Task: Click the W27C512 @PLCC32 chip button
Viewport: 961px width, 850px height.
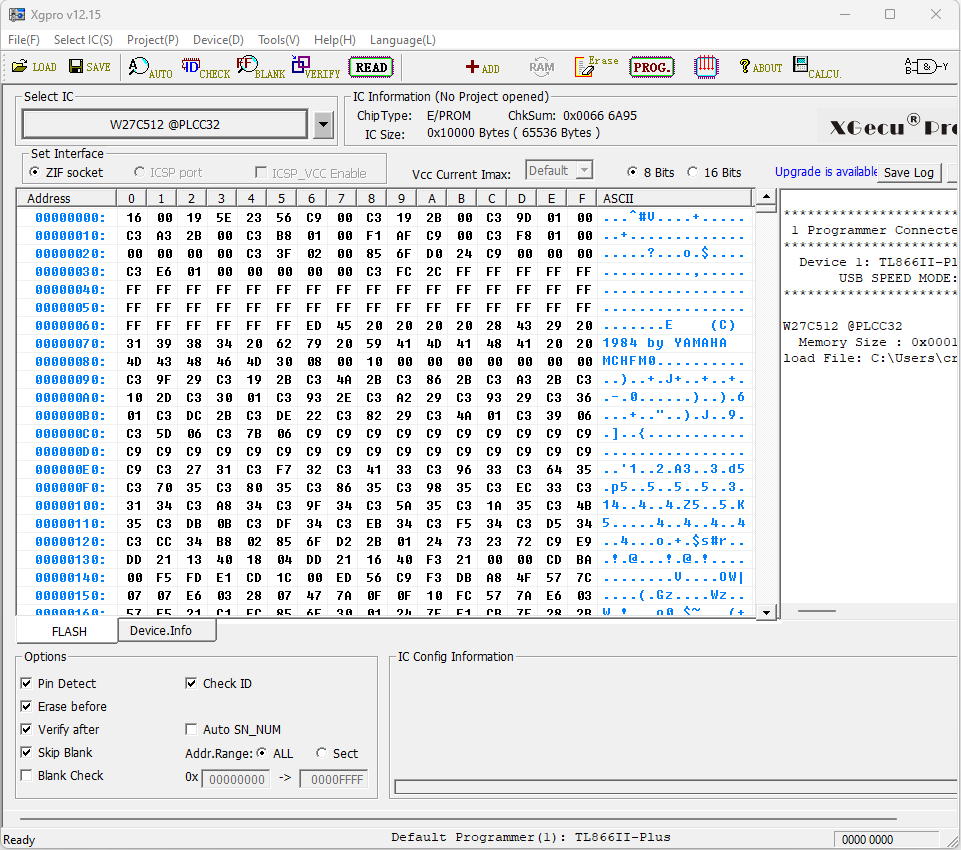Action: pos(165,125)
